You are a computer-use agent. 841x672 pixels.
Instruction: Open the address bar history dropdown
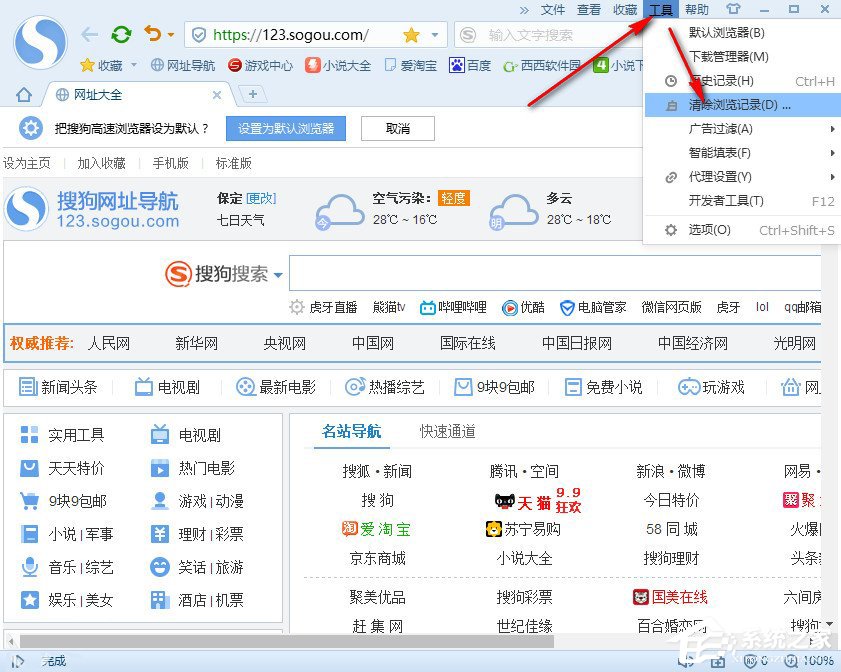tap(435, 33)
